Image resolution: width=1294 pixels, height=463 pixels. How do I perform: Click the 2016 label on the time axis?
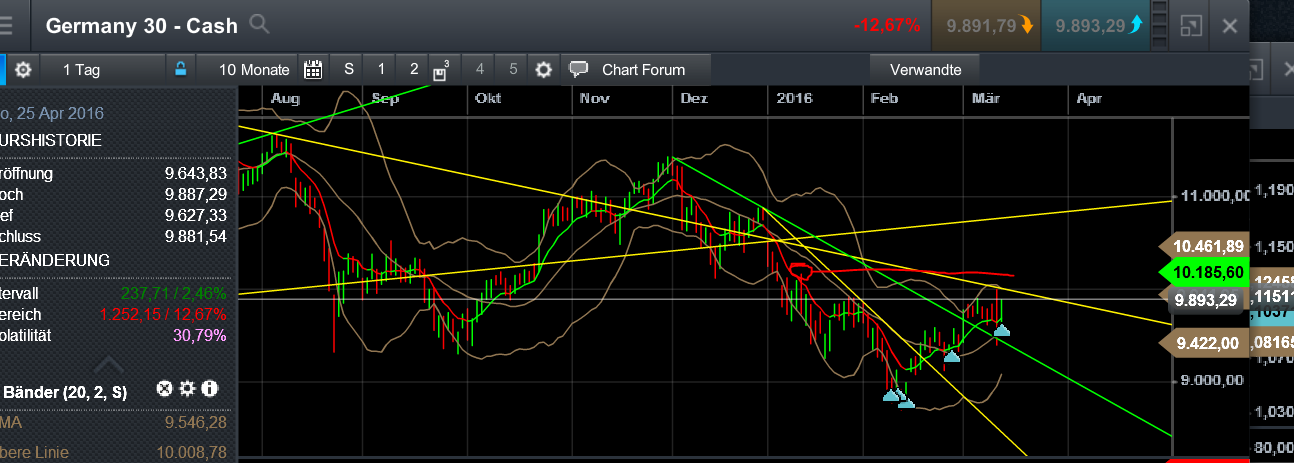pyautogui.click(x=794, y=98)
